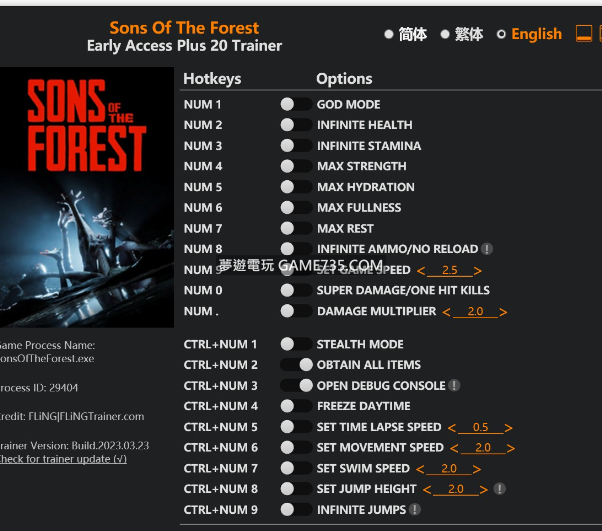Decrease time lapse speed with left arrow

(x=453, y=427)
